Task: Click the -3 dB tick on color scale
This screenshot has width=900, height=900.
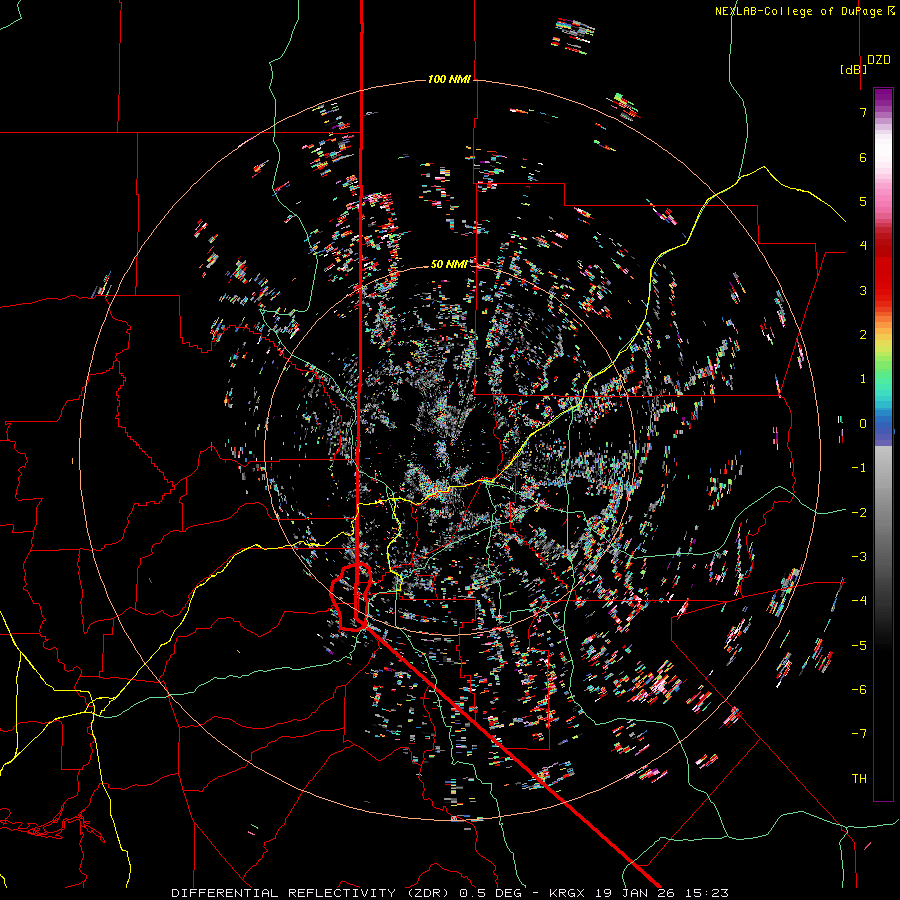Action: (x=859, y=556)
